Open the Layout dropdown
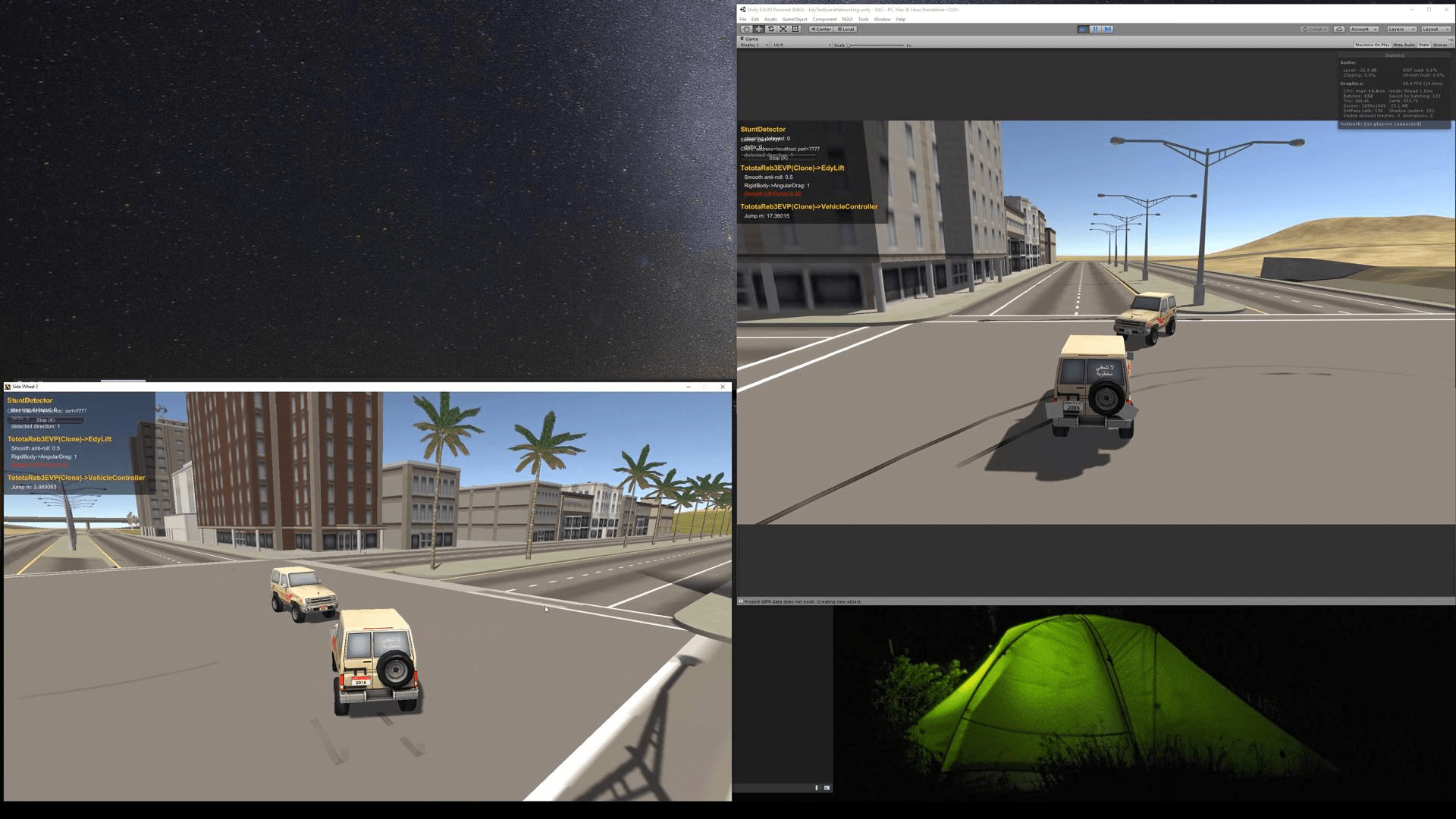The width and height of the screenshot is (1456, 819). [1435, 29]
